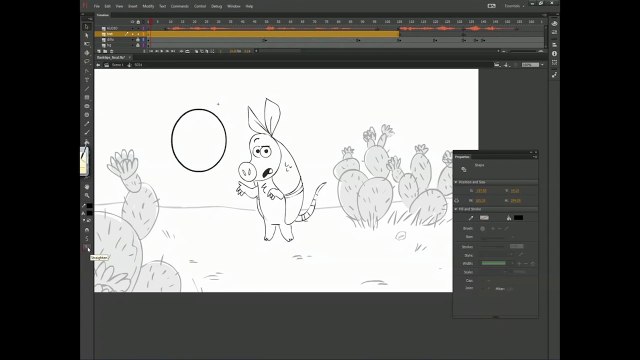Go to the first frame
640x360 pixels.
click(x=151, y=51)
